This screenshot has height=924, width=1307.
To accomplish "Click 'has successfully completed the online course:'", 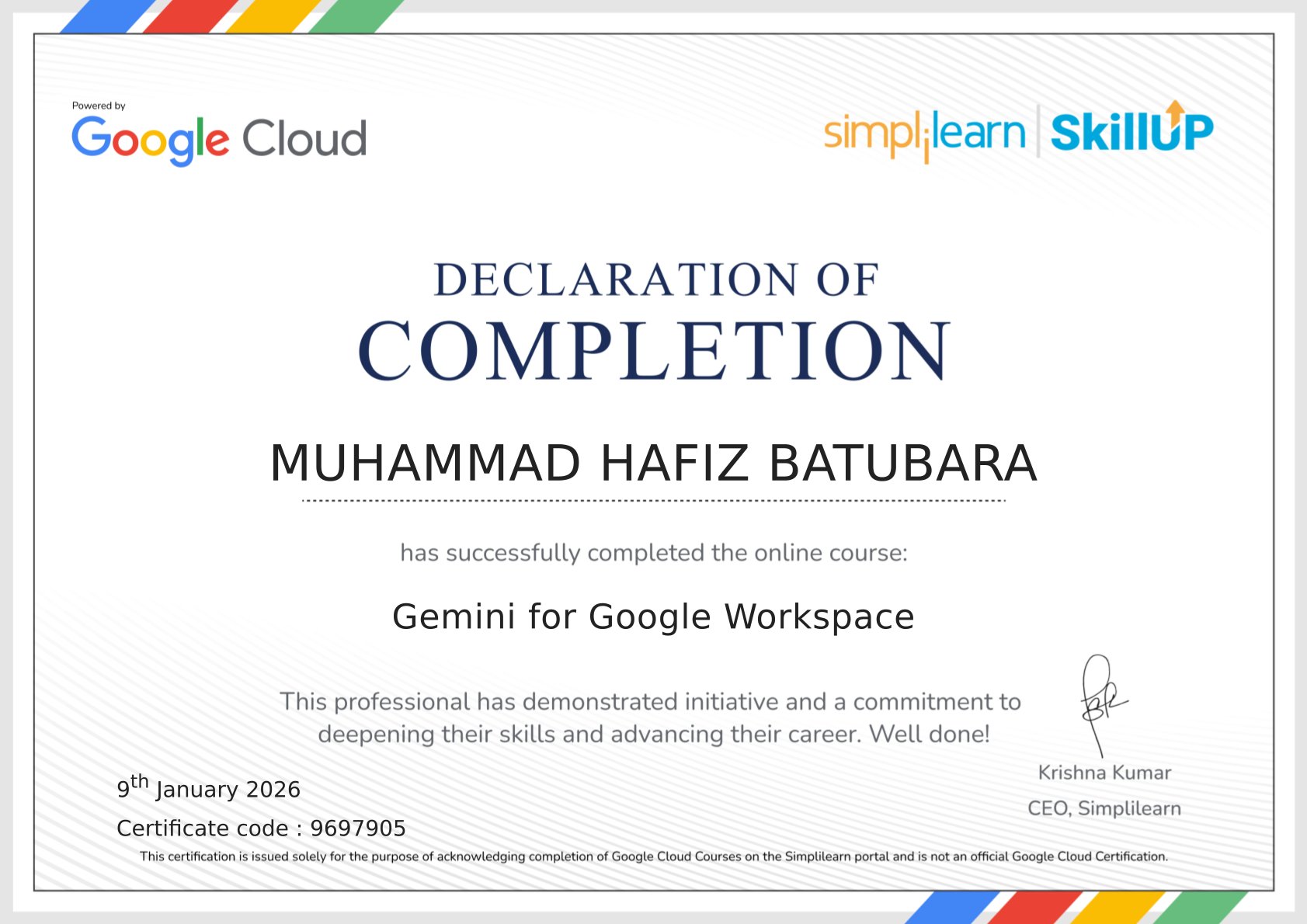I will (653, 553).
